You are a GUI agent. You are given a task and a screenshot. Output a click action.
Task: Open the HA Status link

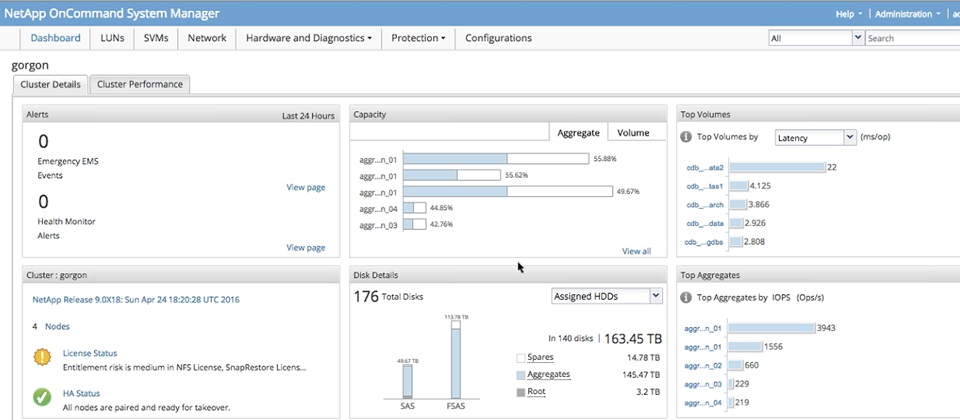tap(81, 394)
